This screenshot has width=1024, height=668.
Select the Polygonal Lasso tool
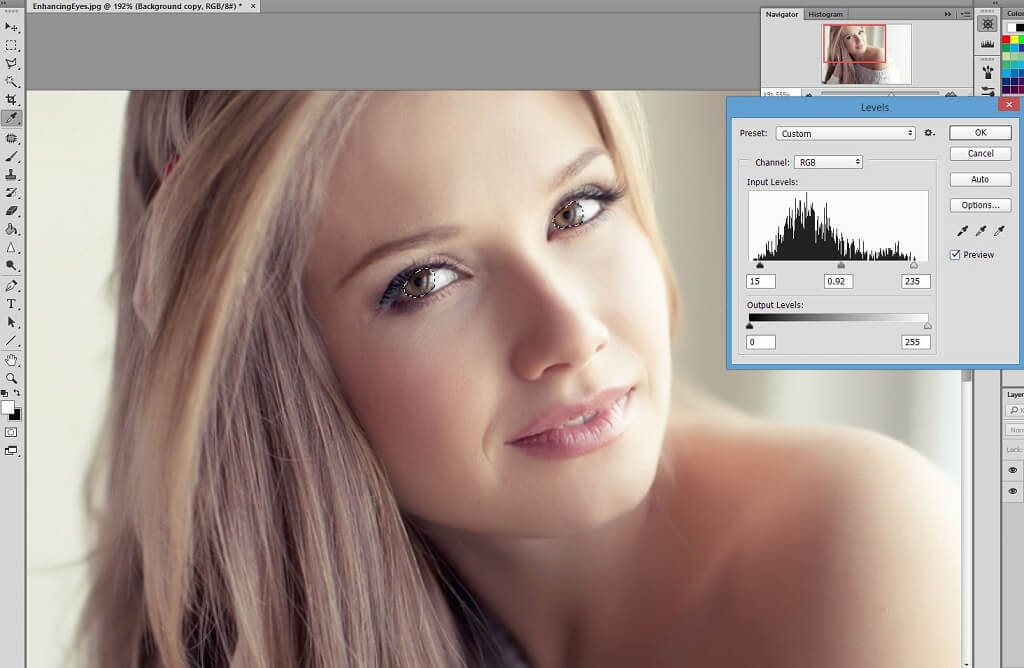(x=11, y=64)
